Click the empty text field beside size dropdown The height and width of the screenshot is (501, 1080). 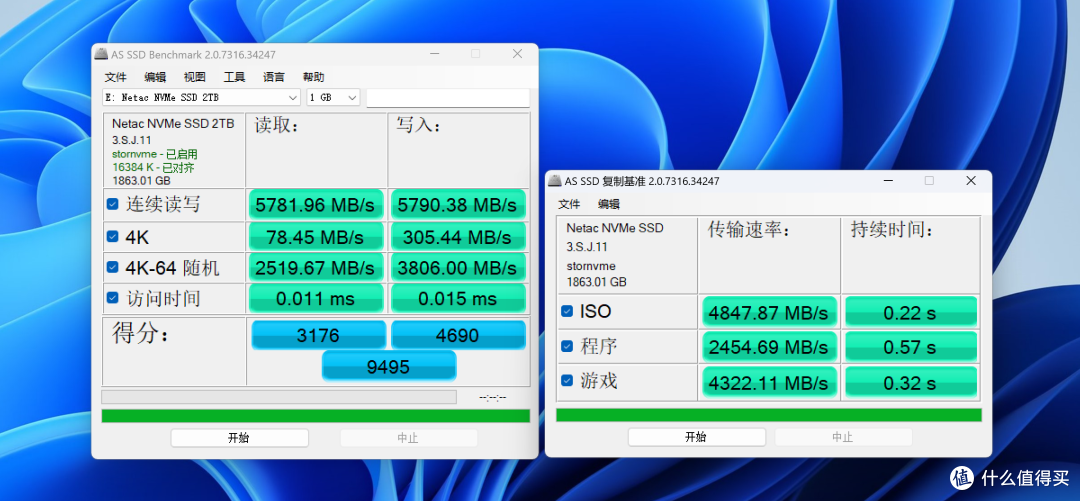coord(448,98)
